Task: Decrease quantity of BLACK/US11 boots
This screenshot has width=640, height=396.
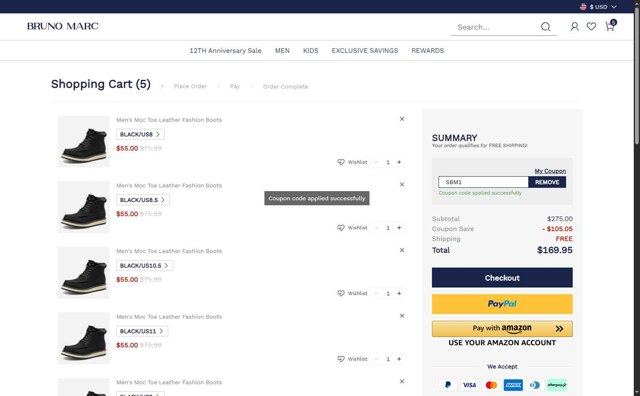Action: 377,359
